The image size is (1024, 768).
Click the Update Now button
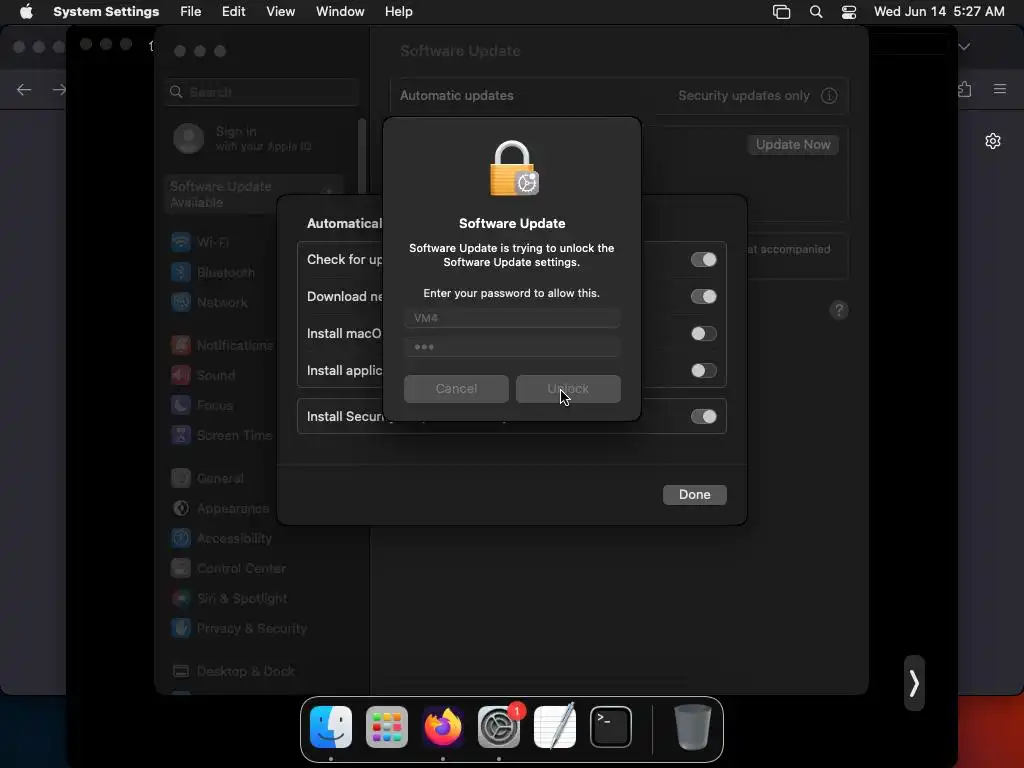793,144
